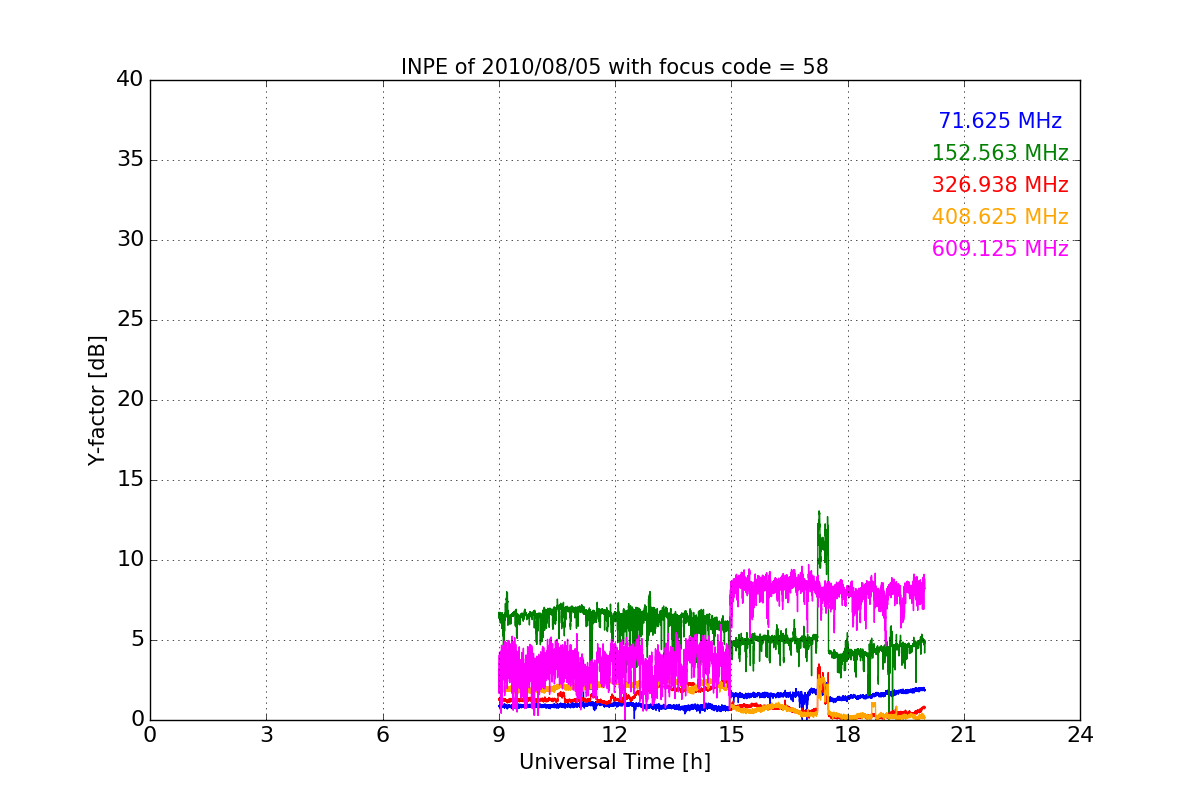The height and width of the screenshot is (800, 1200).
Task: Click the 71.625 MHz legend label
Action: pos(1000,121)
